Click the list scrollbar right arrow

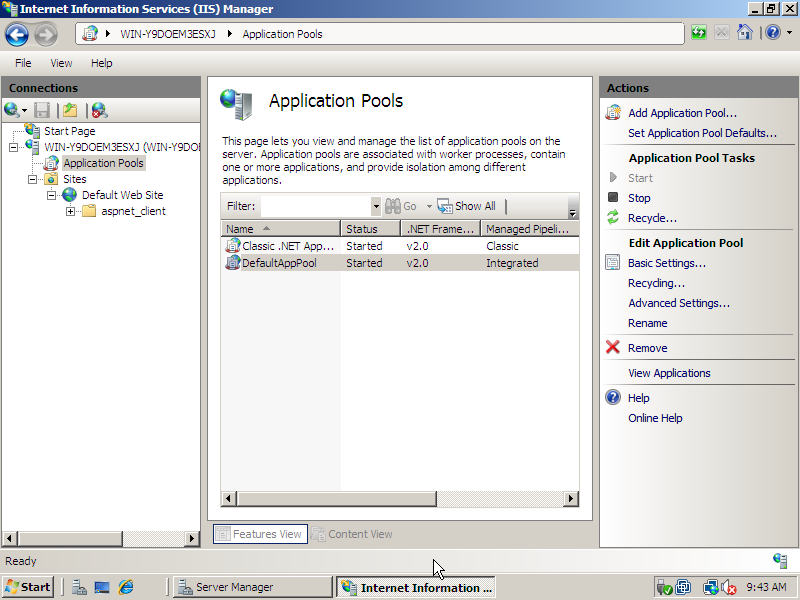click(571, 498)
